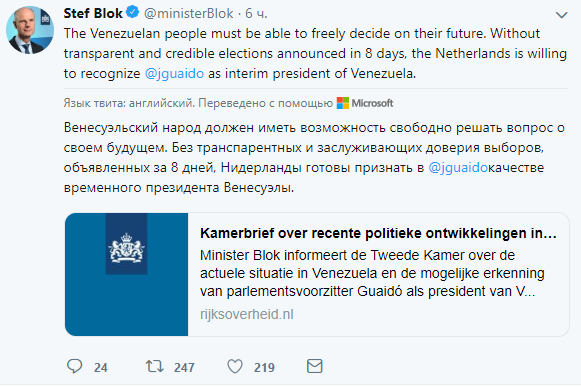The height and width of the screenshot is (387, 581).
Task: Like the tweet with the heart icon
Action: tap(235, 366)
